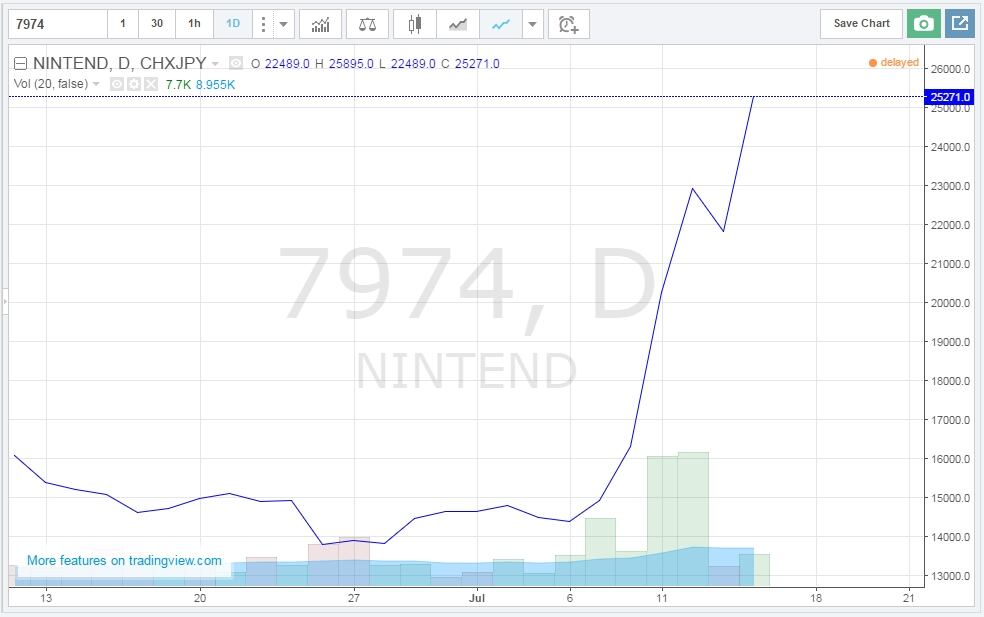
Task: Open the tradingview.com features link
Action: pos(125,561)
